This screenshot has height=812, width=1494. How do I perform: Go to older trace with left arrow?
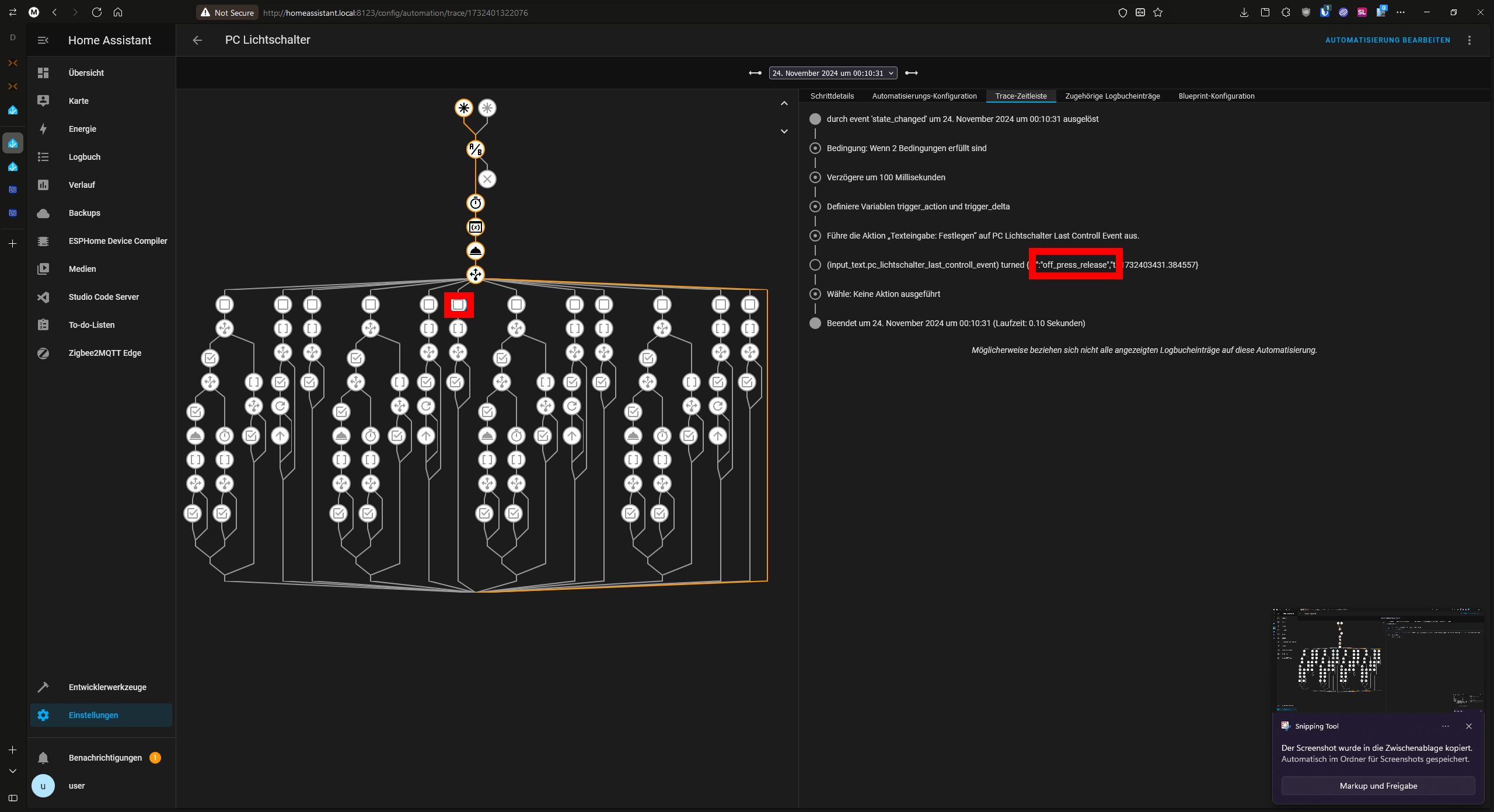755,73
